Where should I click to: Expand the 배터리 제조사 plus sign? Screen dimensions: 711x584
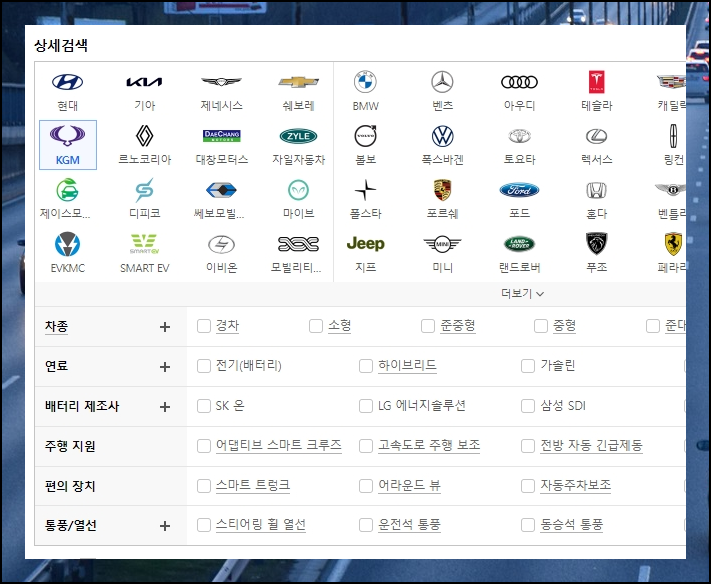pyautogui.click(x=165, y=407)
